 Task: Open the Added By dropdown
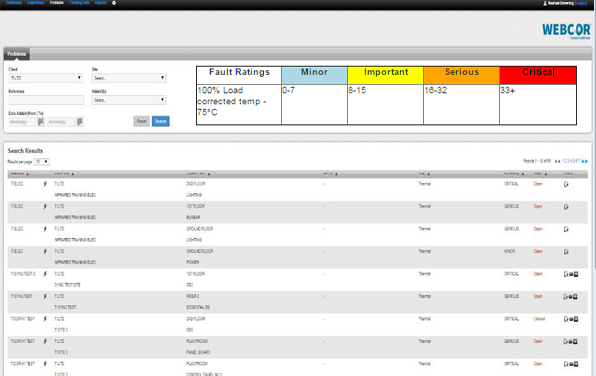129,100
